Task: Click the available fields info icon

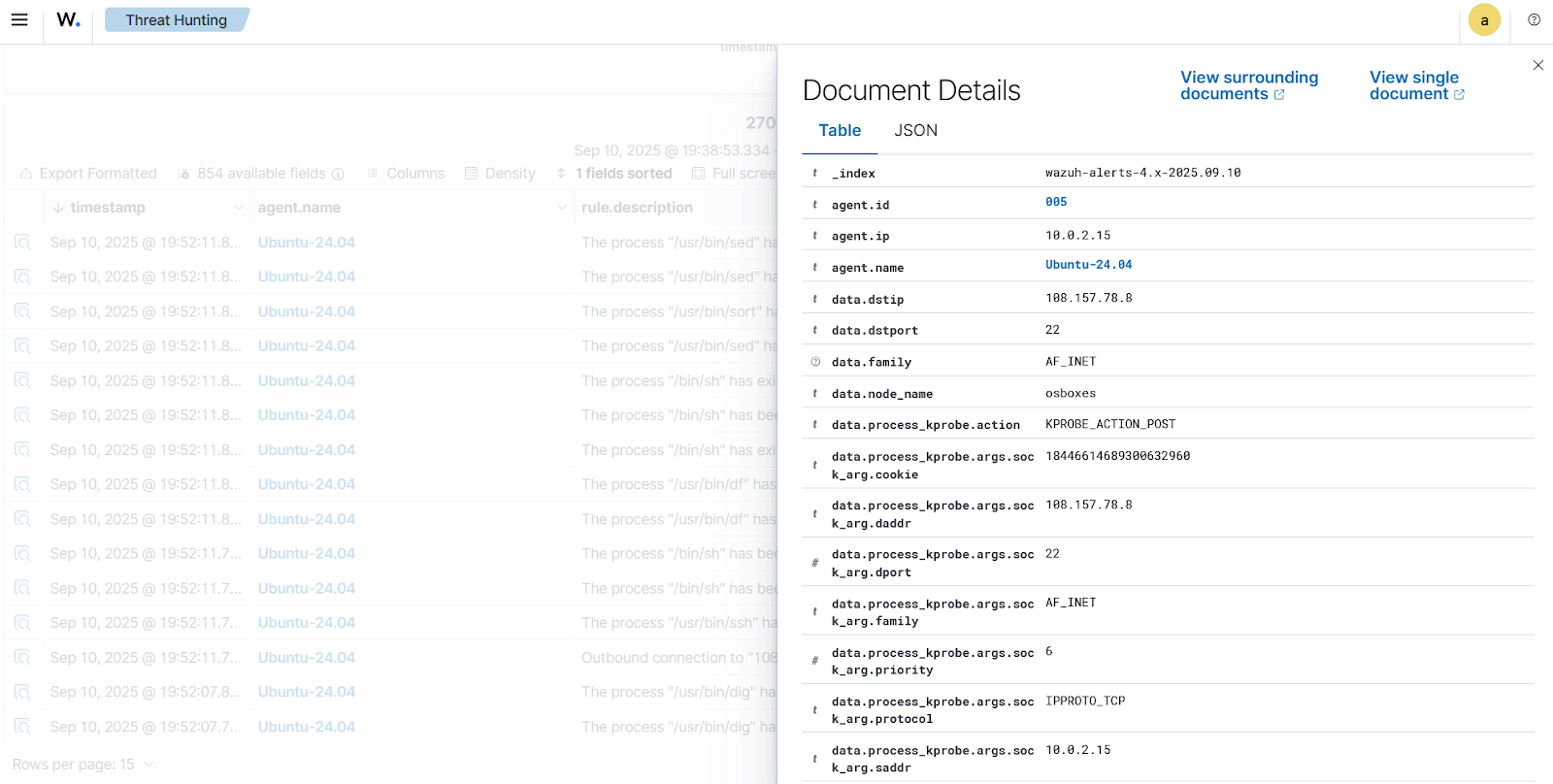Action: 338,175
